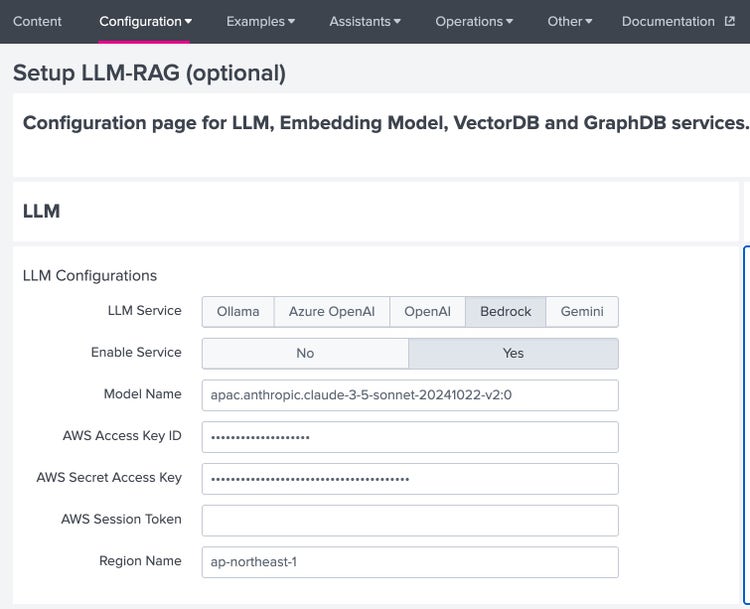Expand the Examples dropdown menu
This screenshot has width=750, height=609.
[x=260, y=21]
